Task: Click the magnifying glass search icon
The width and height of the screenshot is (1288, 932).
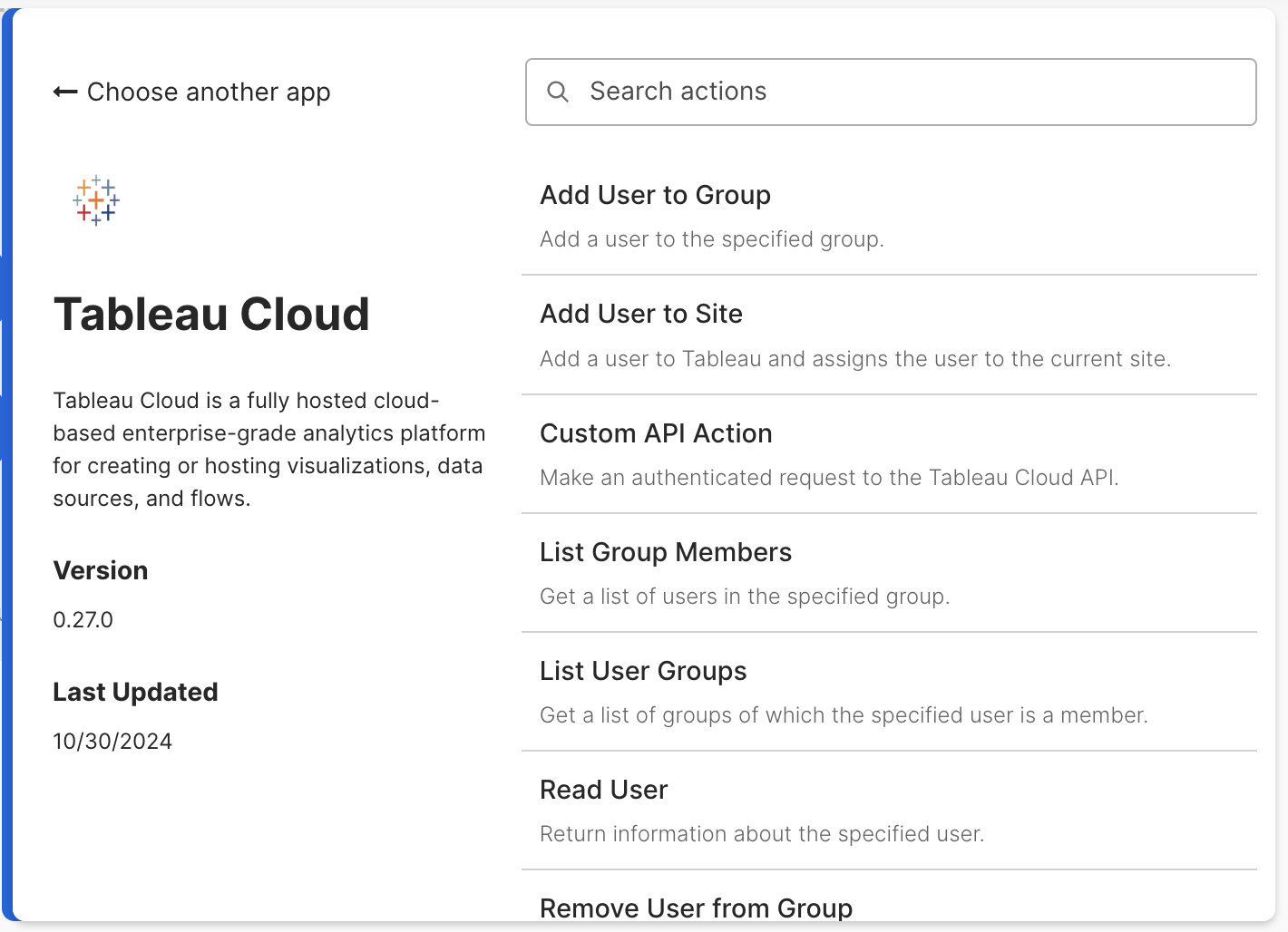Action: tap(558, 92)
